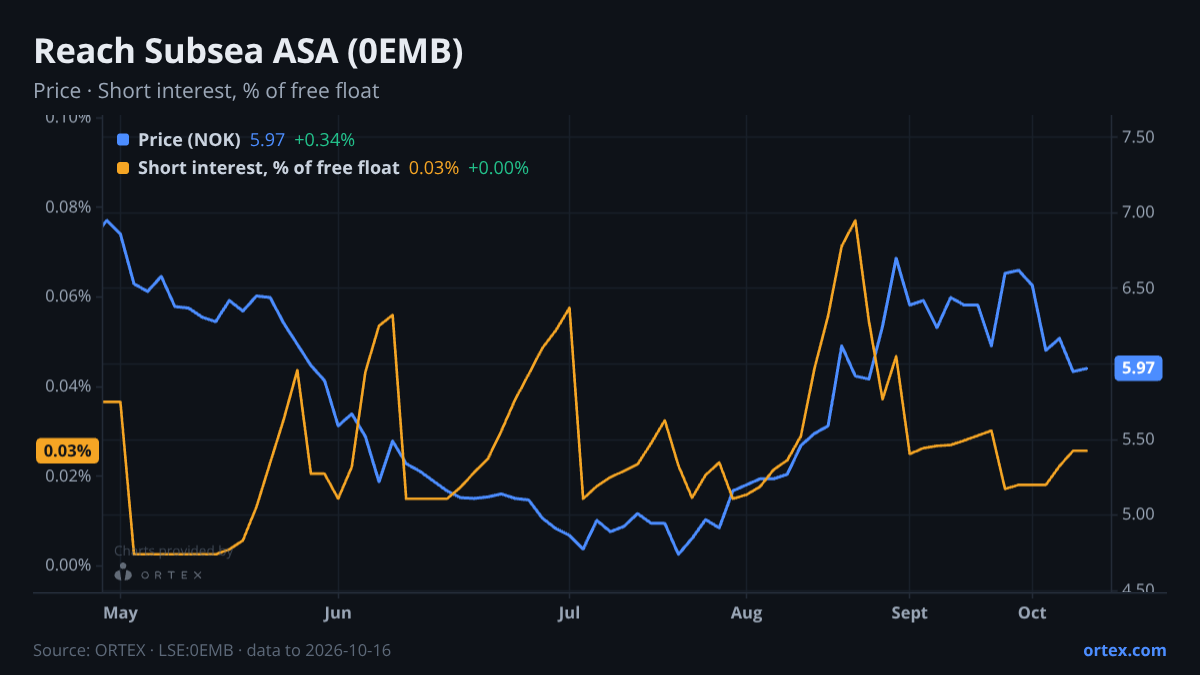Click the 7.00 right axis label
The image size is (1200, 675).
pos(1139,212)
